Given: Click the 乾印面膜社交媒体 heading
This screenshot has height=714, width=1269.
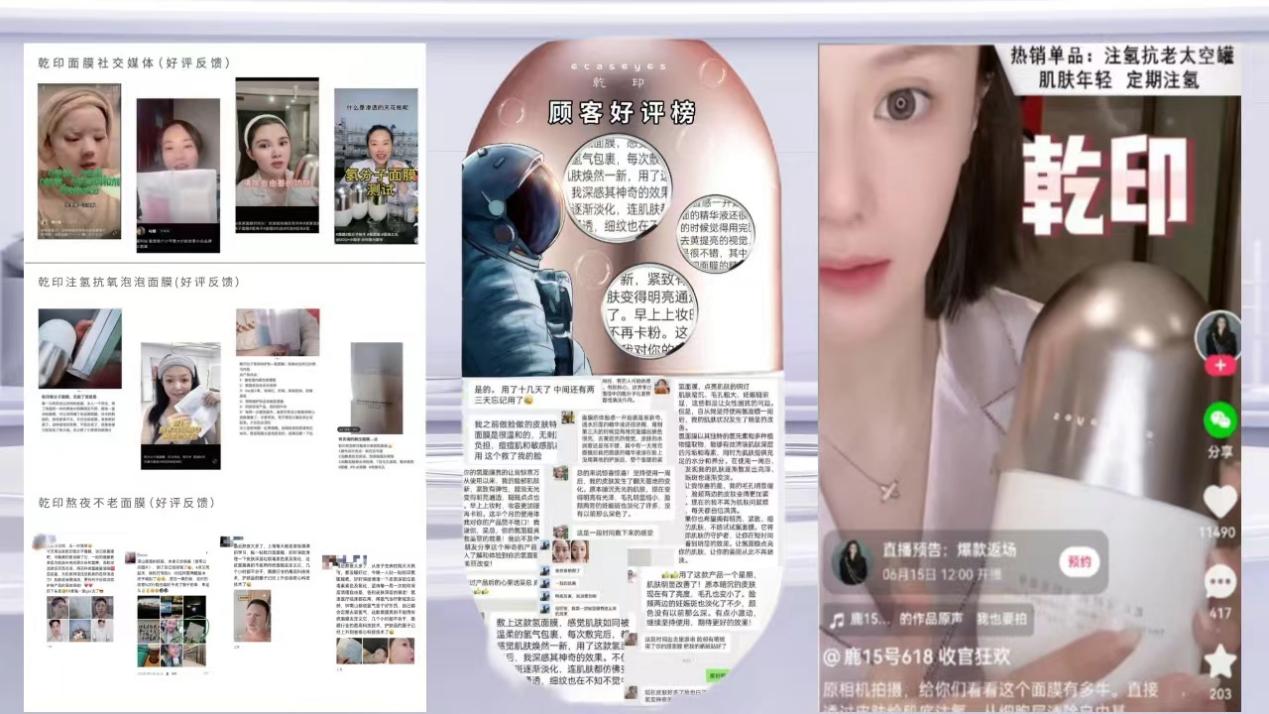Looking at the screenshot, I should (134, 63).
